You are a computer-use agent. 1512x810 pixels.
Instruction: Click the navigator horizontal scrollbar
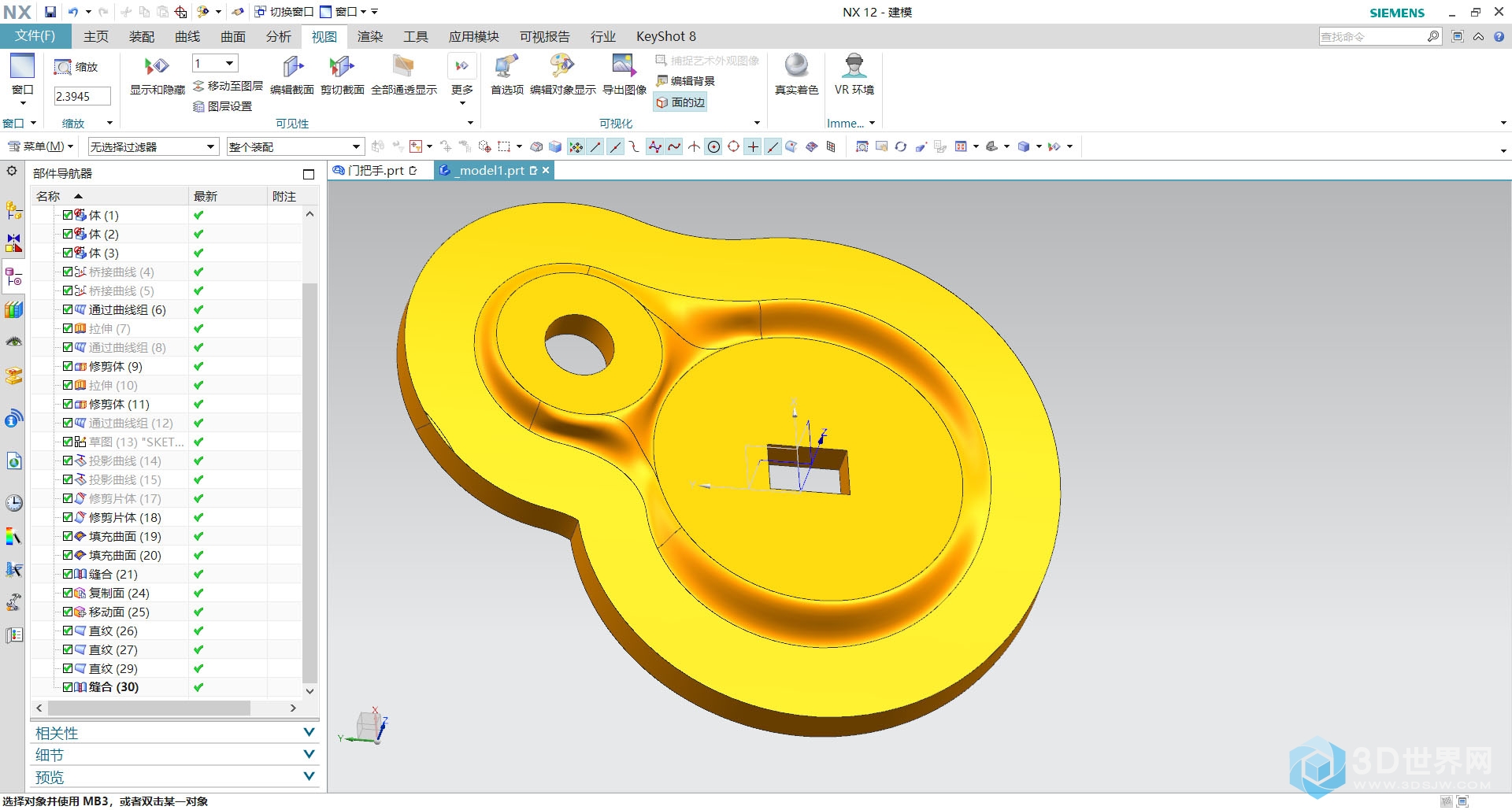click(149, 708)
